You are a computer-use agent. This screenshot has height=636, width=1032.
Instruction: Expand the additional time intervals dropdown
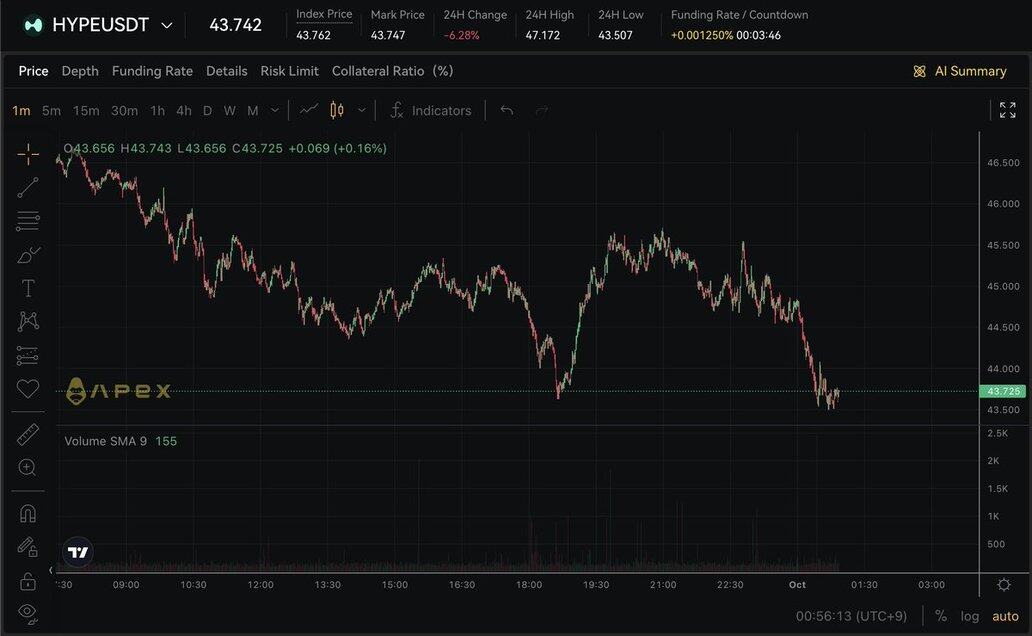tap(275, 110)
